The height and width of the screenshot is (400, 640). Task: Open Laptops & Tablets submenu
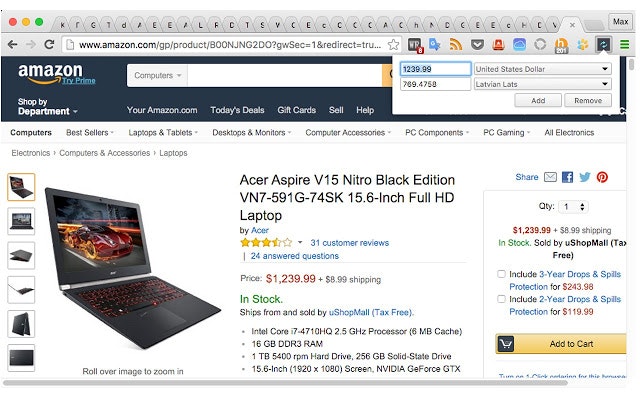pos(163,133)
